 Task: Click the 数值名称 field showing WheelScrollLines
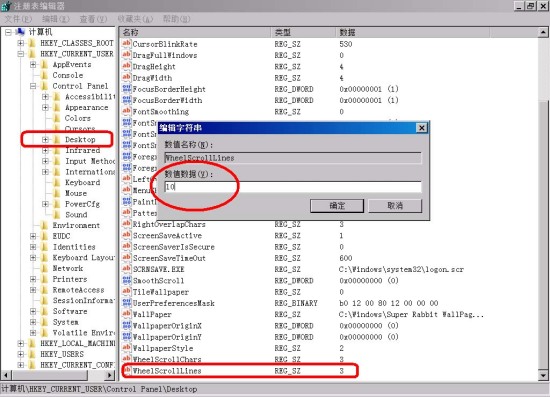pyautogui.click(x=293, y=158)
